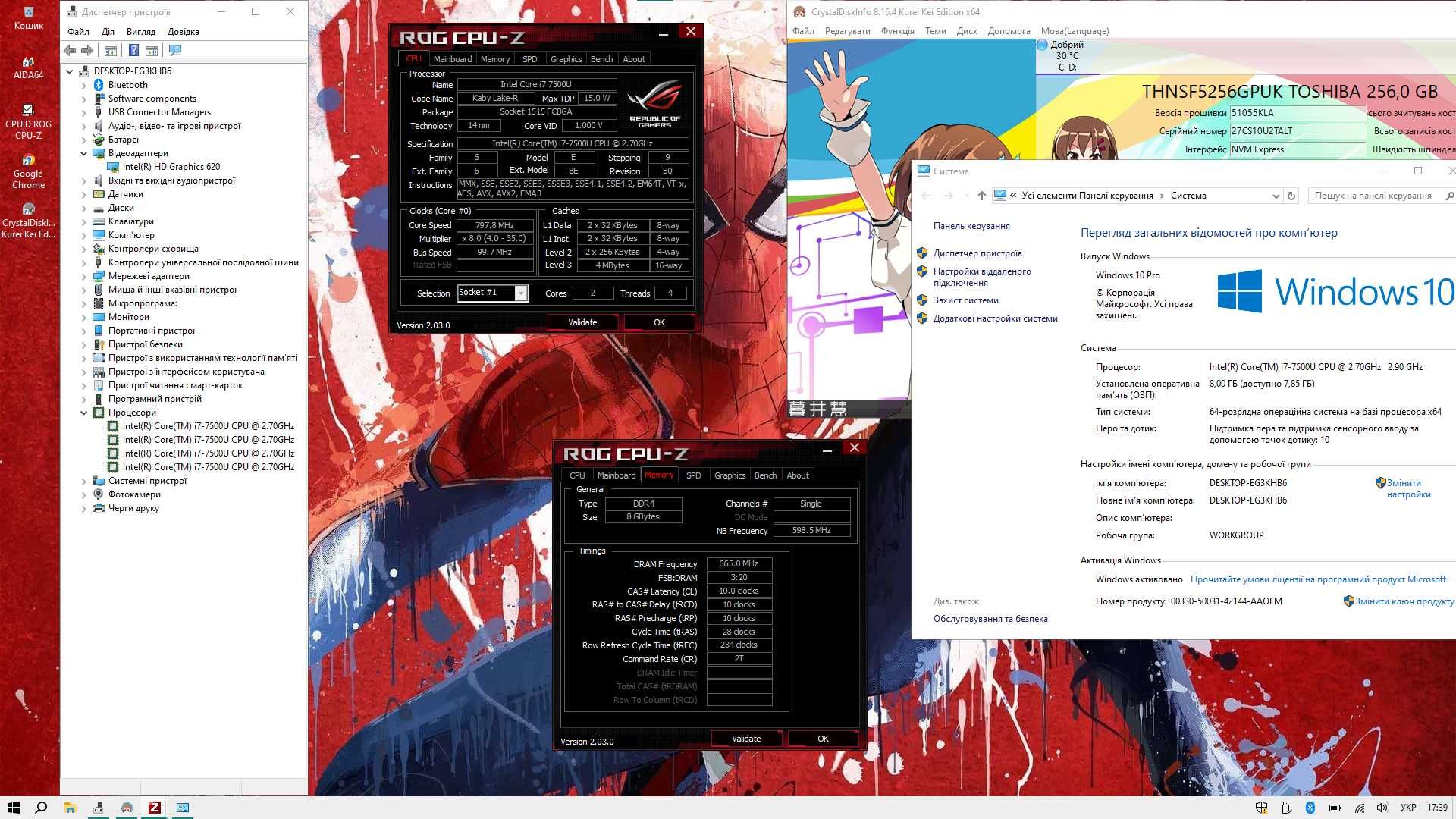Image resolution: width=1456 pixels, height=819 pixels.
Task: Open Функція menu in CrystalDiskInfo
Action: [x=898, y=31]
